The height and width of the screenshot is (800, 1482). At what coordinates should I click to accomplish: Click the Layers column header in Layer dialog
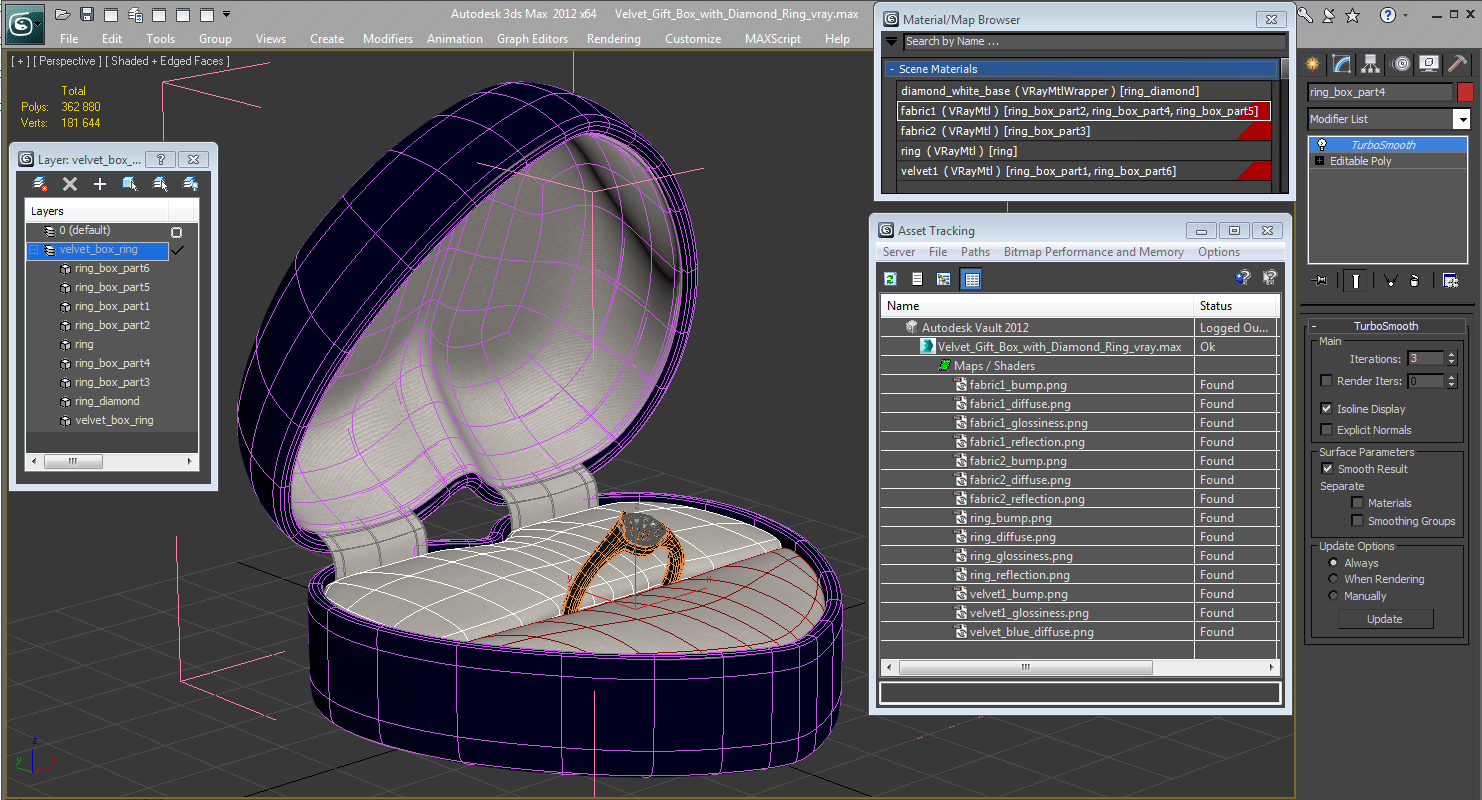[x=97, y=211]
